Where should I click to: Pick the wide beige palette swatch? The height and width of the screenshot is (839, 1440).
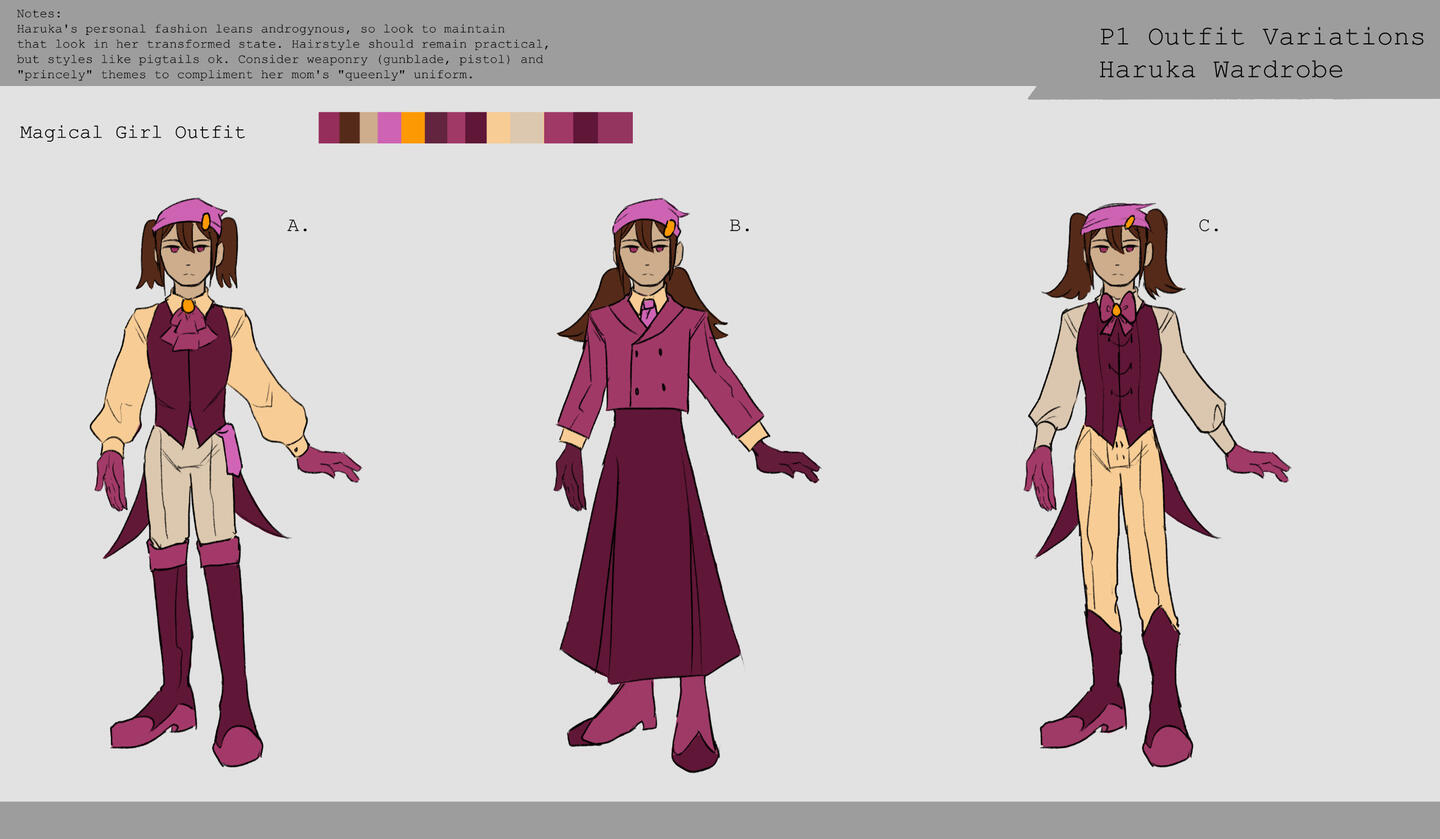click(527, 128)
